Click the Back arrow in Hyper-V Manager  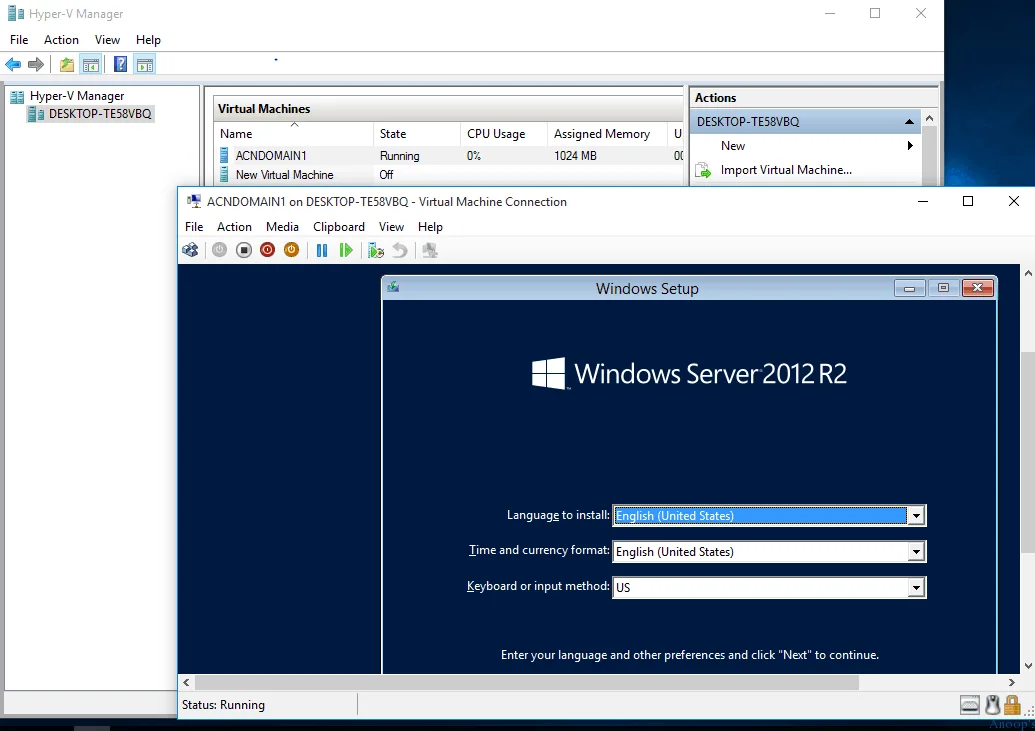click(13, 65)
